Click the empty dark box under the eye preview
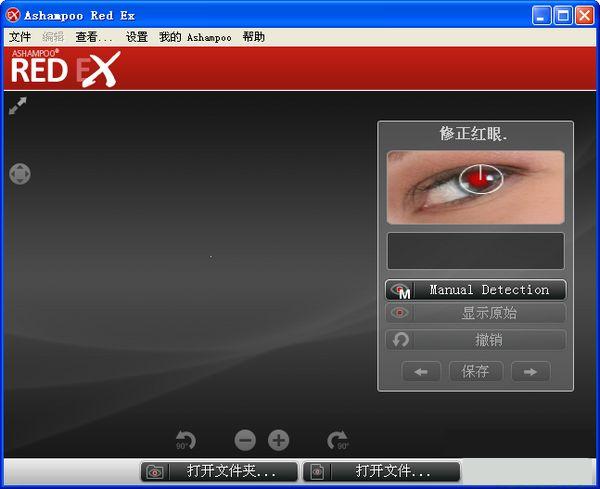The height and width of the screenshot is (489, 600). [x=476, y=251]
